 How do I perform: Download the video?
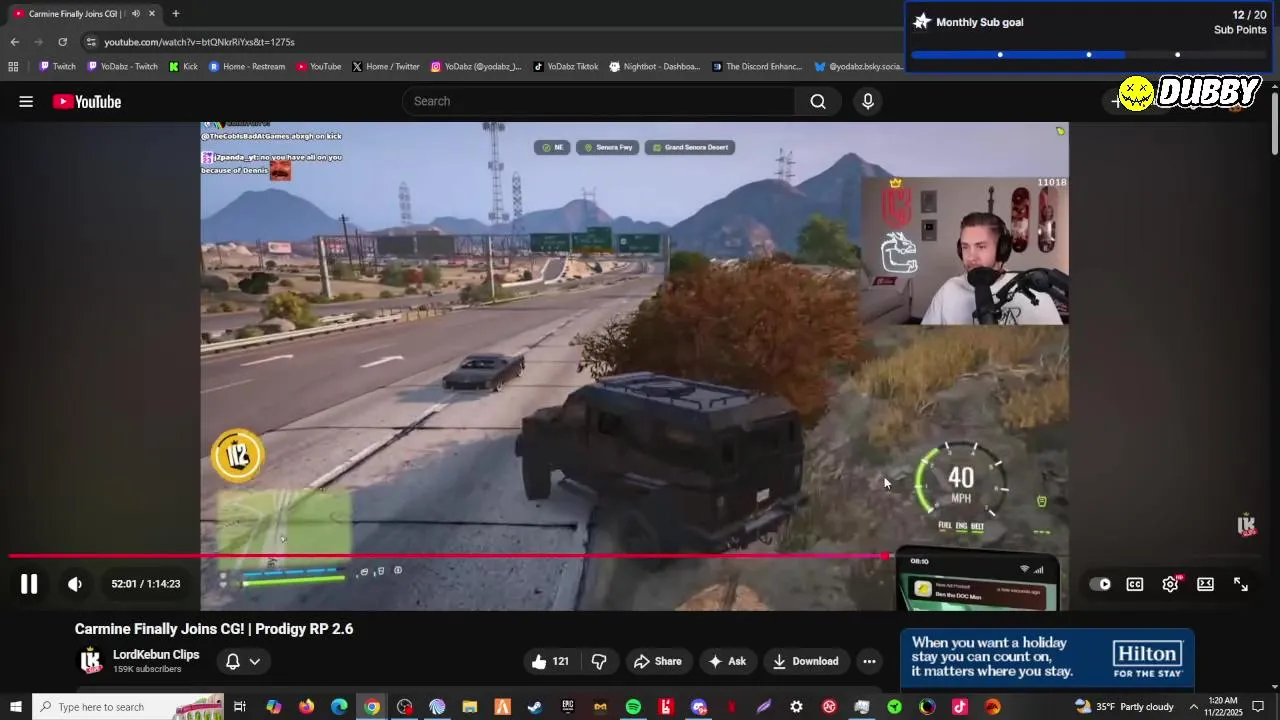point(805,661)
